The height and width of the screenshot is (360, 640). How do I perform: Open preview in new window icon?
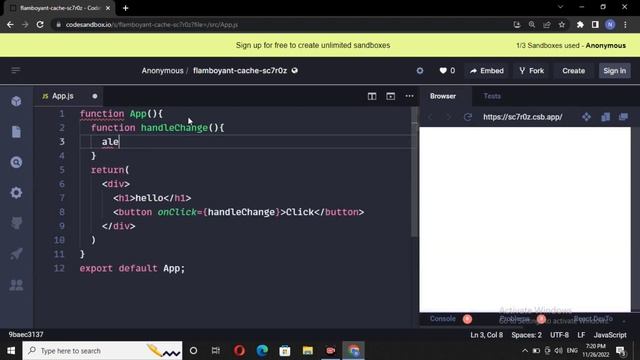click(623, 117)
